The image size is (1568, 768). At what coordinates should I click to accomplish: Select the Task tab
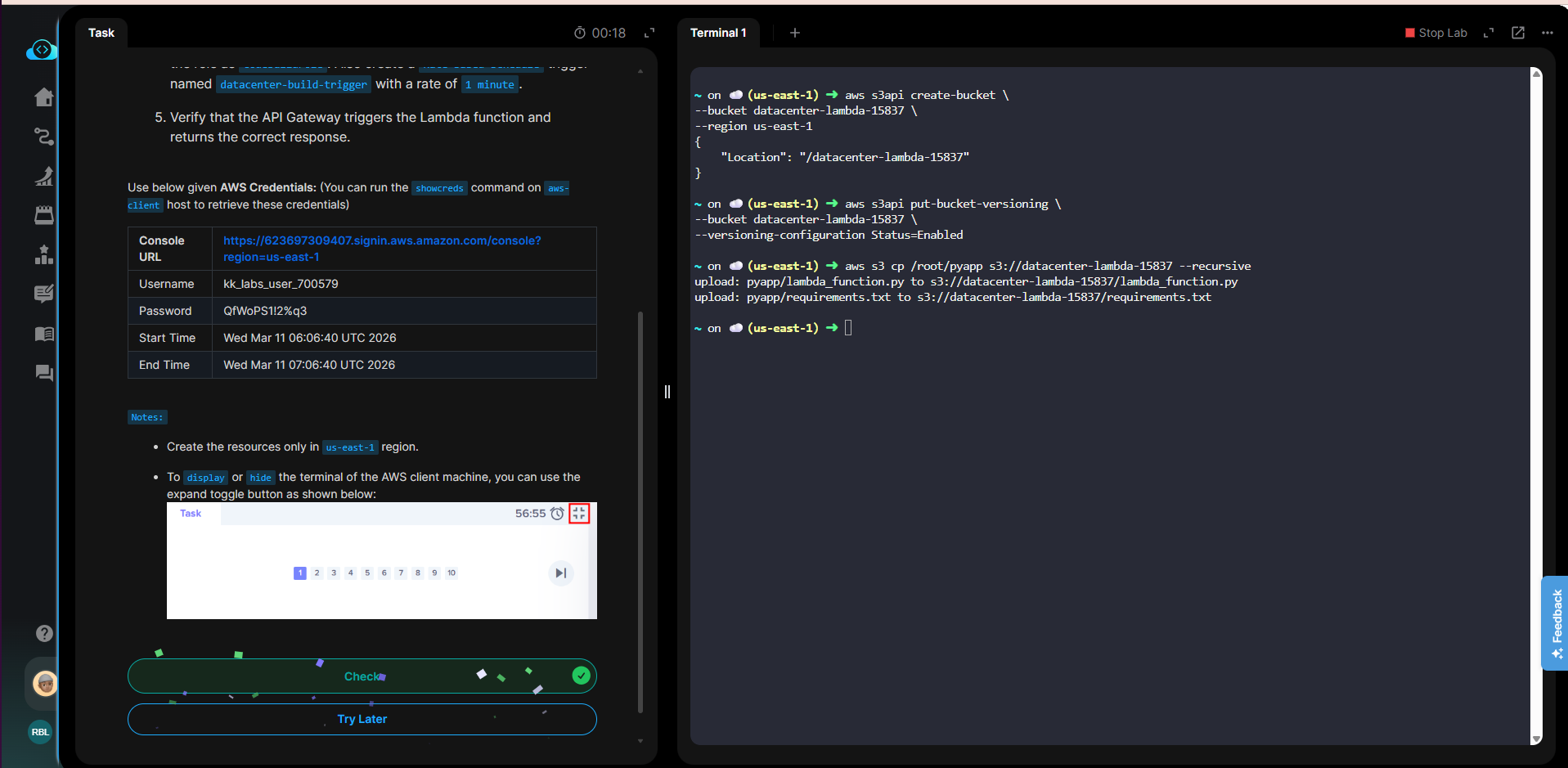pos(101,33)
